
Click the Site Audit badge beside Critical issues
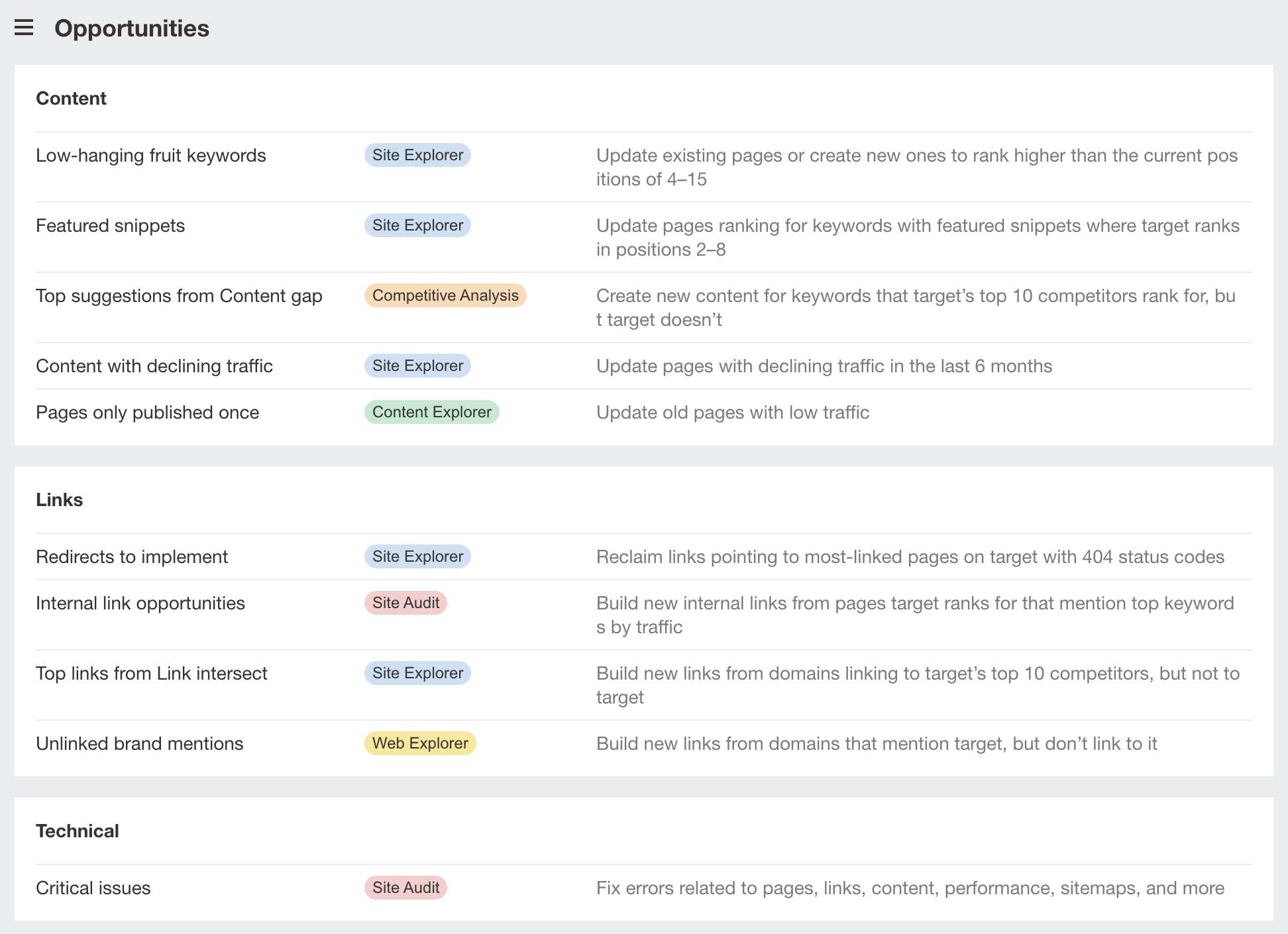pyautogui.click(x=405, y=888)
